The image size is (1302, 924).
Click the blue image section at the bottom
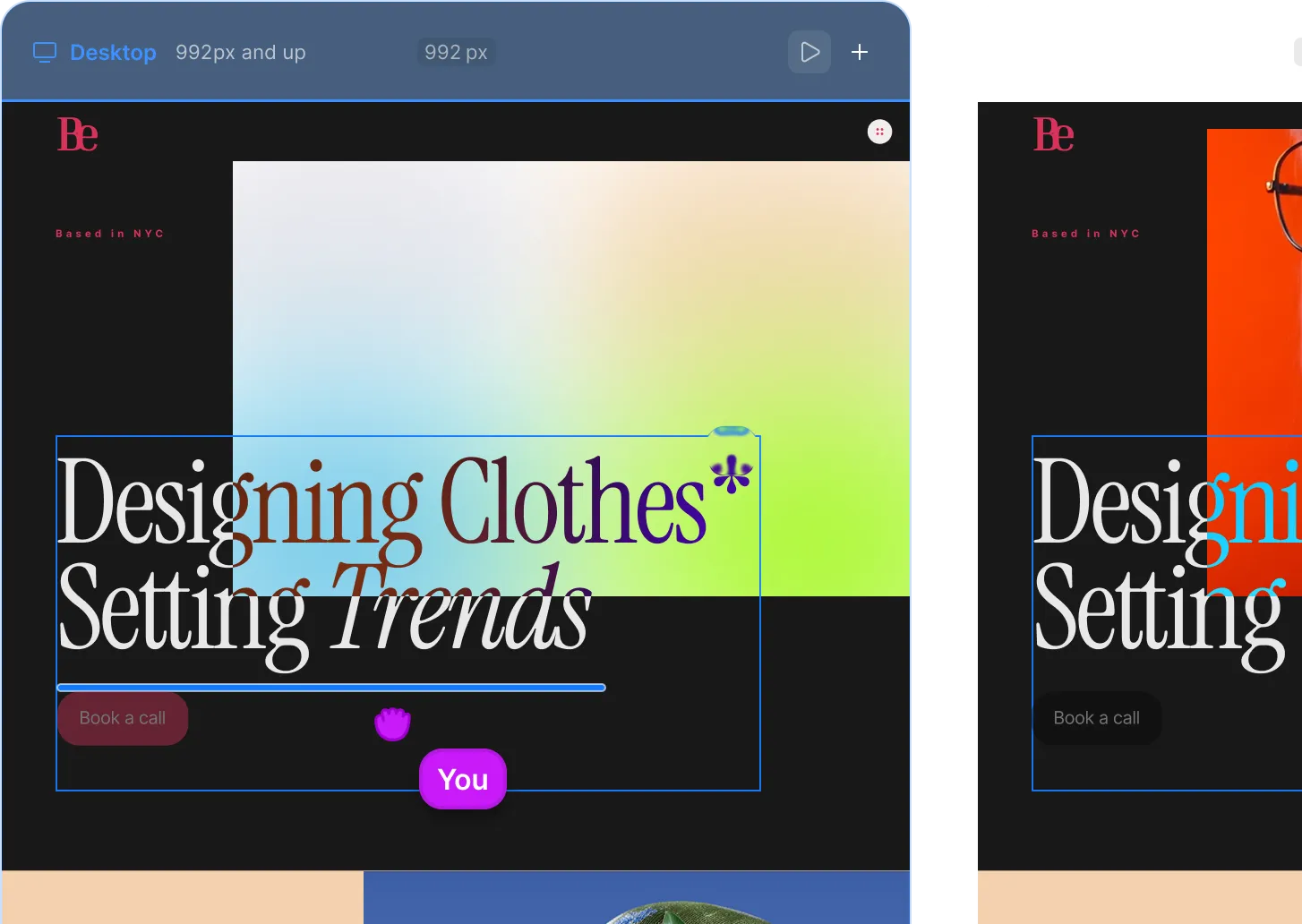[x=637, y=897]
